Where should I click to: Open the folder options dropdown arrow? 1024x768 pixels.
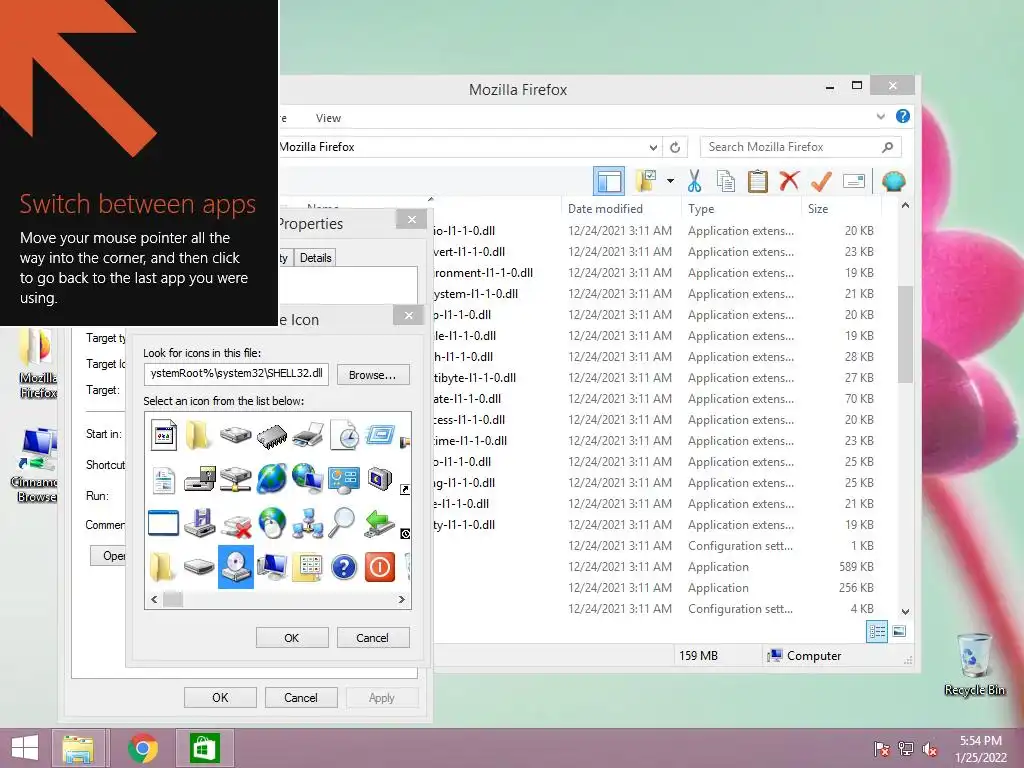670,181
